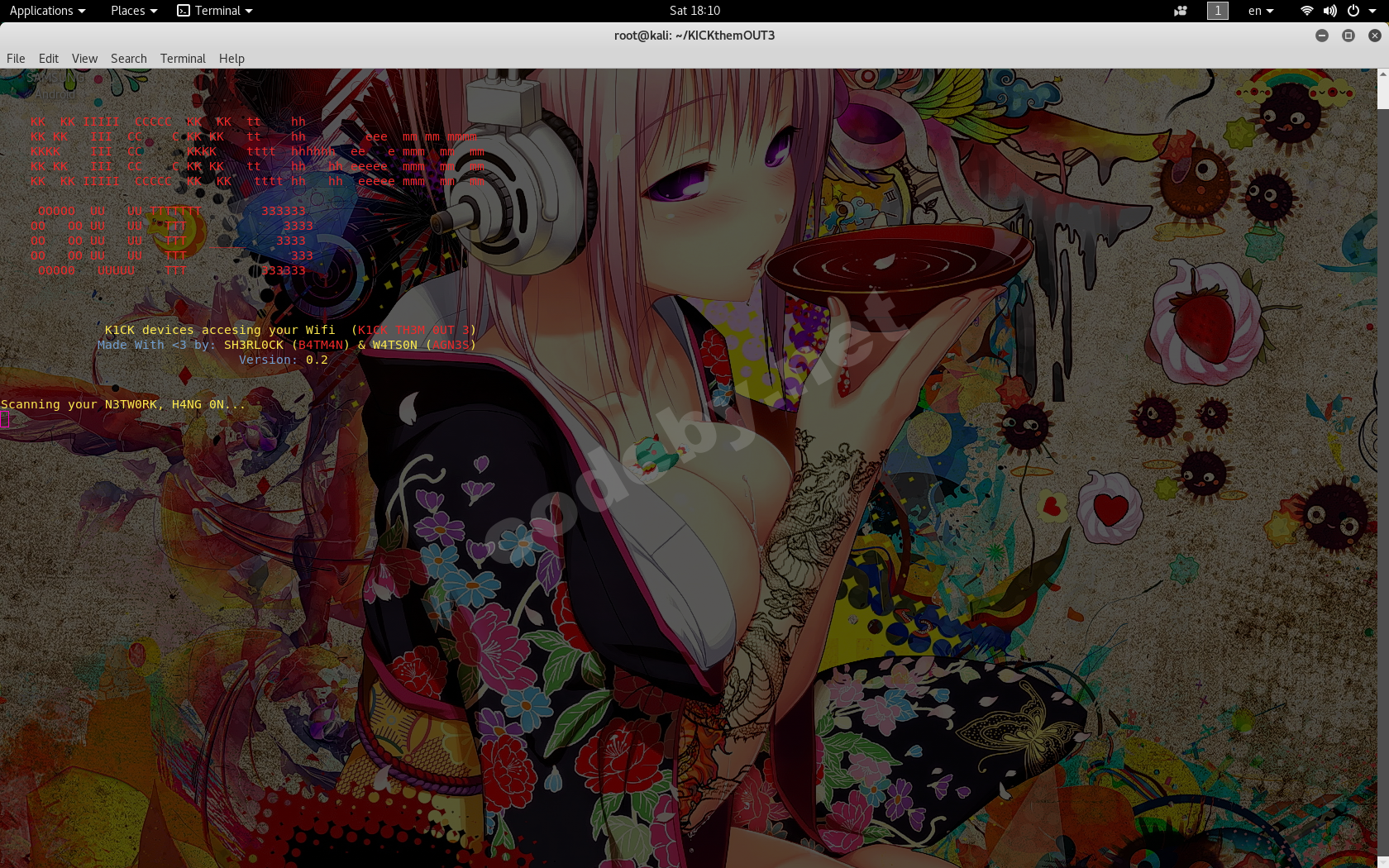Open the Edit menu
The height and width of the screenshot is (868, 1389).
tap(49, 59)
